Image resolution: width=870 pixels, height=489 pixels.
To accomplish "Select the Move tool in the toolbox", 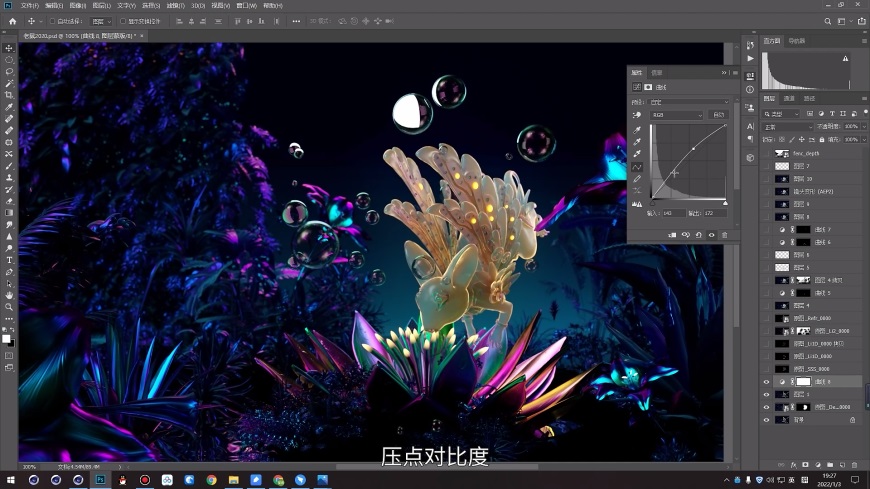I will pyautogui.click(x=9, y=48).
